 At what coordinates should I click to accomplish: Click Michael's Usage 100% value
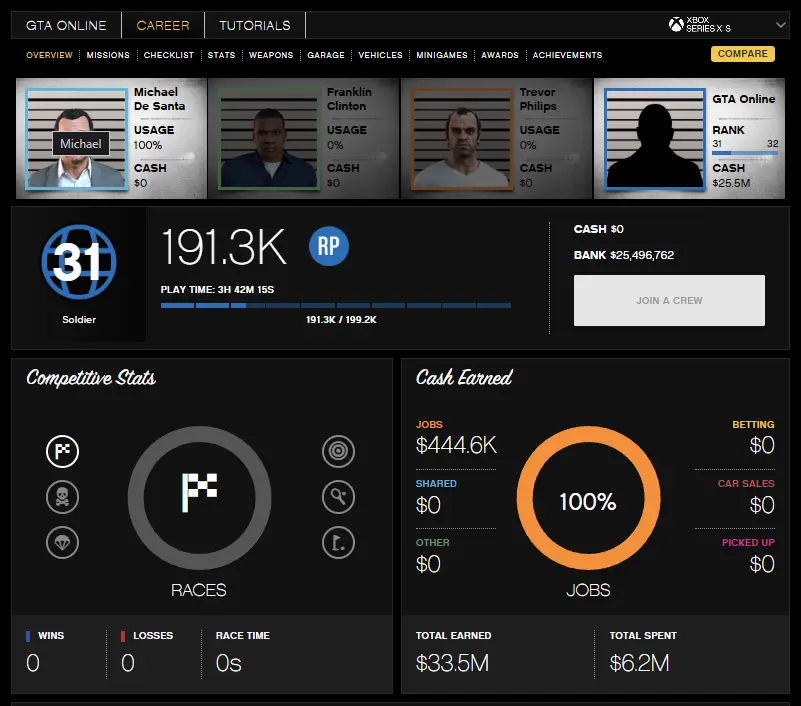tap(148, 145)
